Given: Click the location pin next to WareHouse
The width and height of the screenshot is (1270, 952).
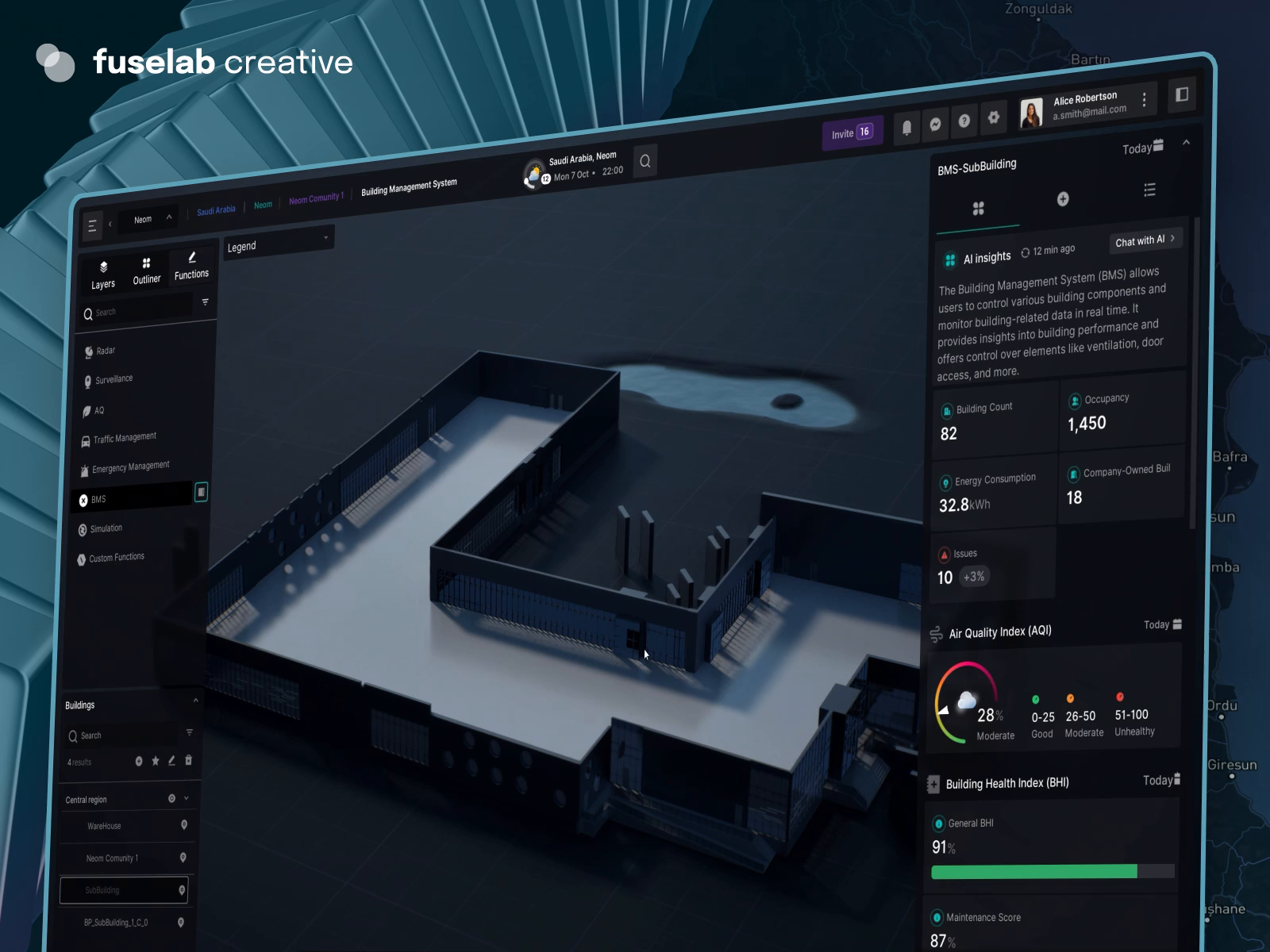Looking at the screenshot, I should [x=184, y=825].
